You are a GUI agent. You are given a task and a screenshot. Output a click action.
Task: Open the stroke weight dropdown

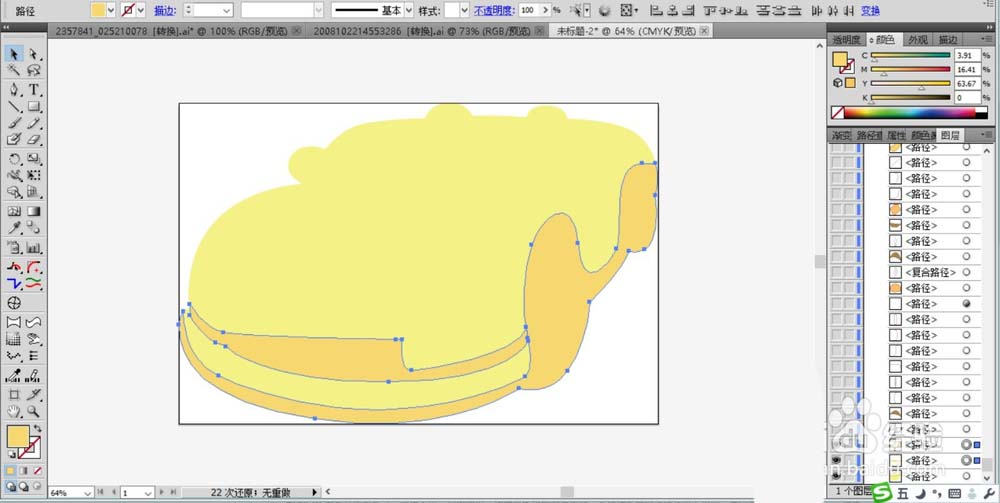tap(227, 10)
